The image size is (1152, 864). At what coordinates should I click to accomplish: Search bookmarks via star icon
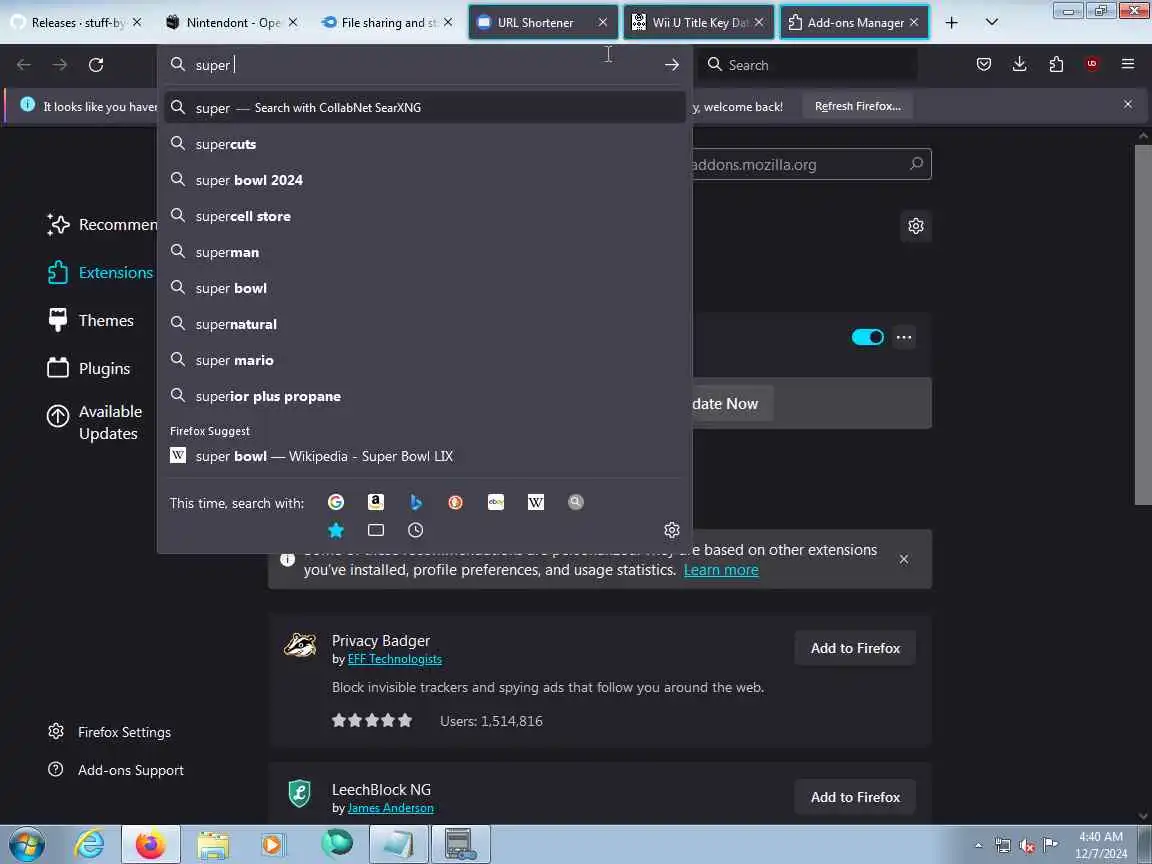tap(336, 530)
